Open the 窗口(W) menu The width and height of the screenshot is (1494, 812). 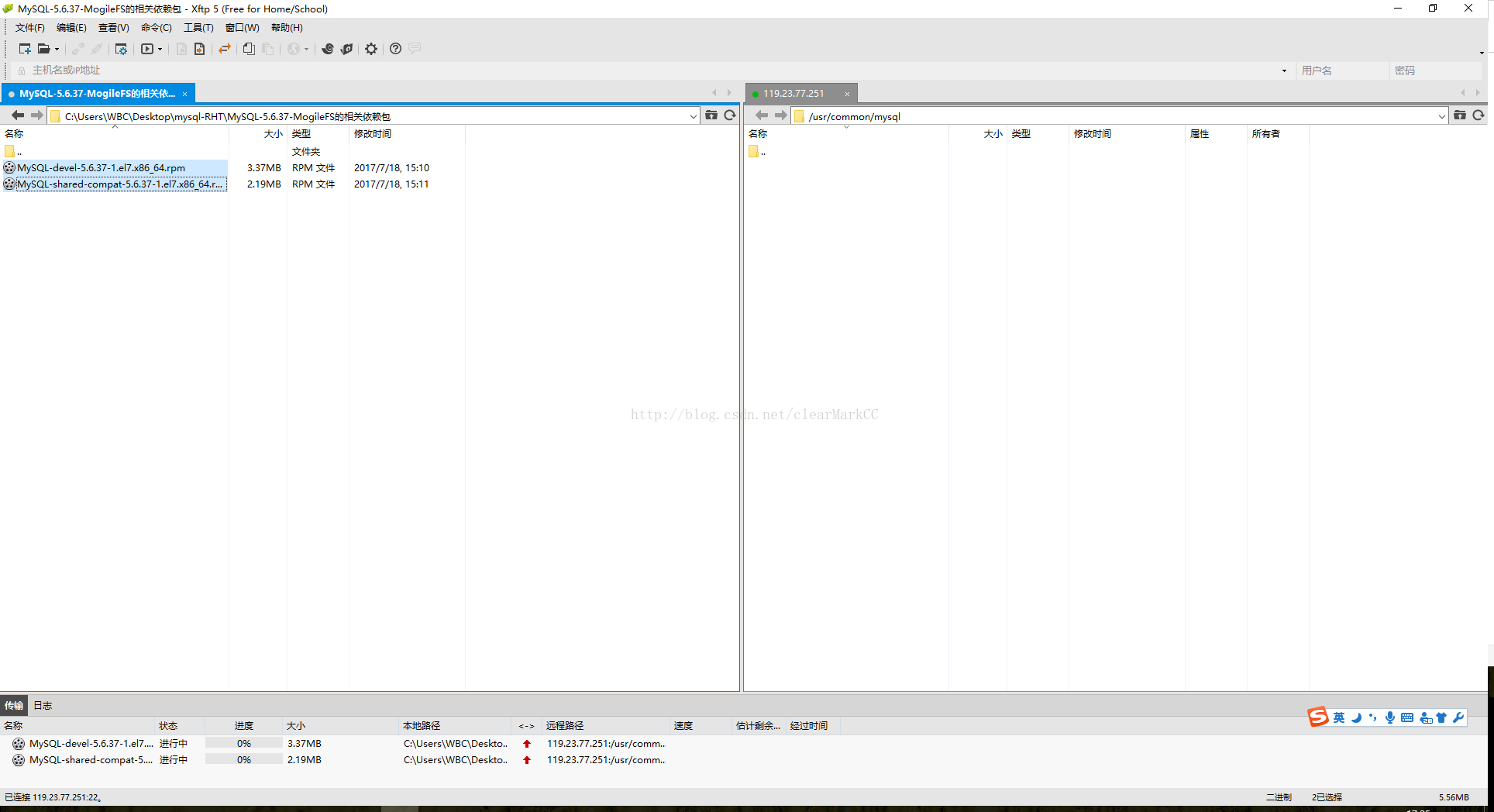click(243, 28)
